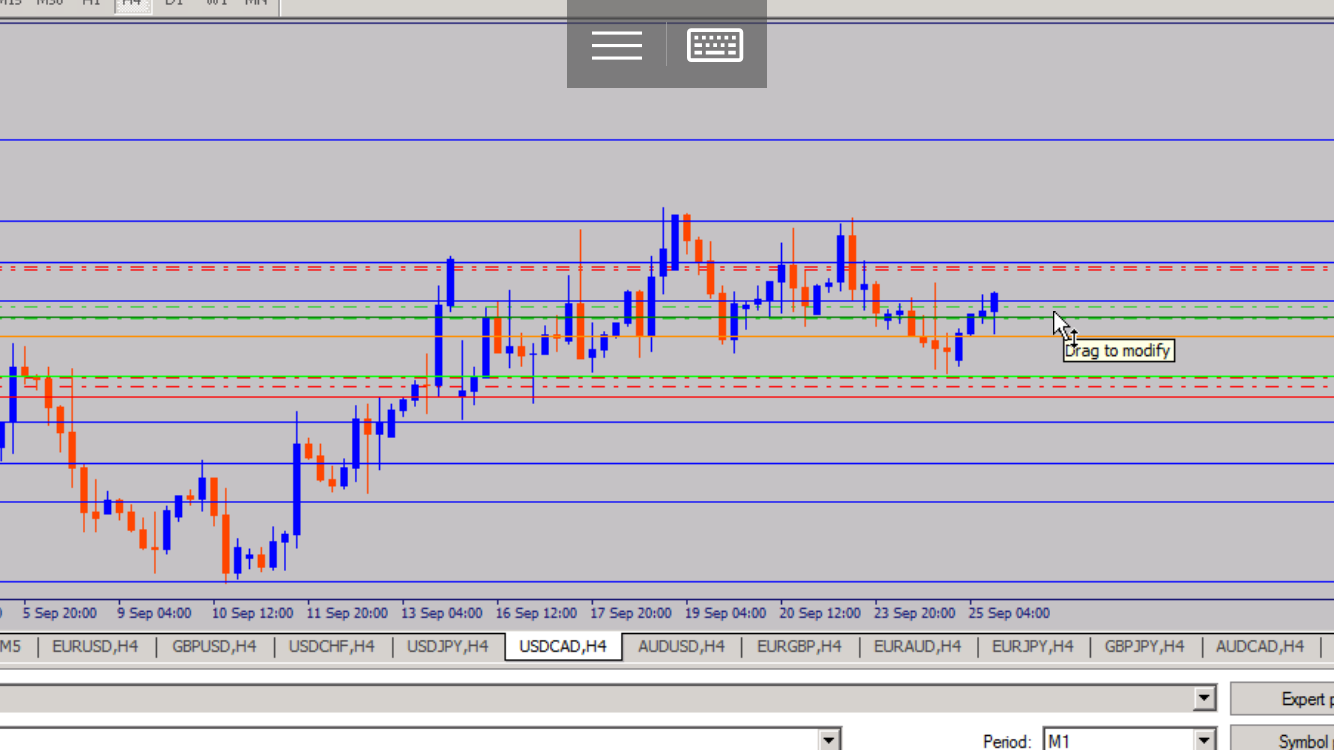1334x750 pixels.
Task: Open the hamburger menu overlay
Action: (x=616, y=45)
